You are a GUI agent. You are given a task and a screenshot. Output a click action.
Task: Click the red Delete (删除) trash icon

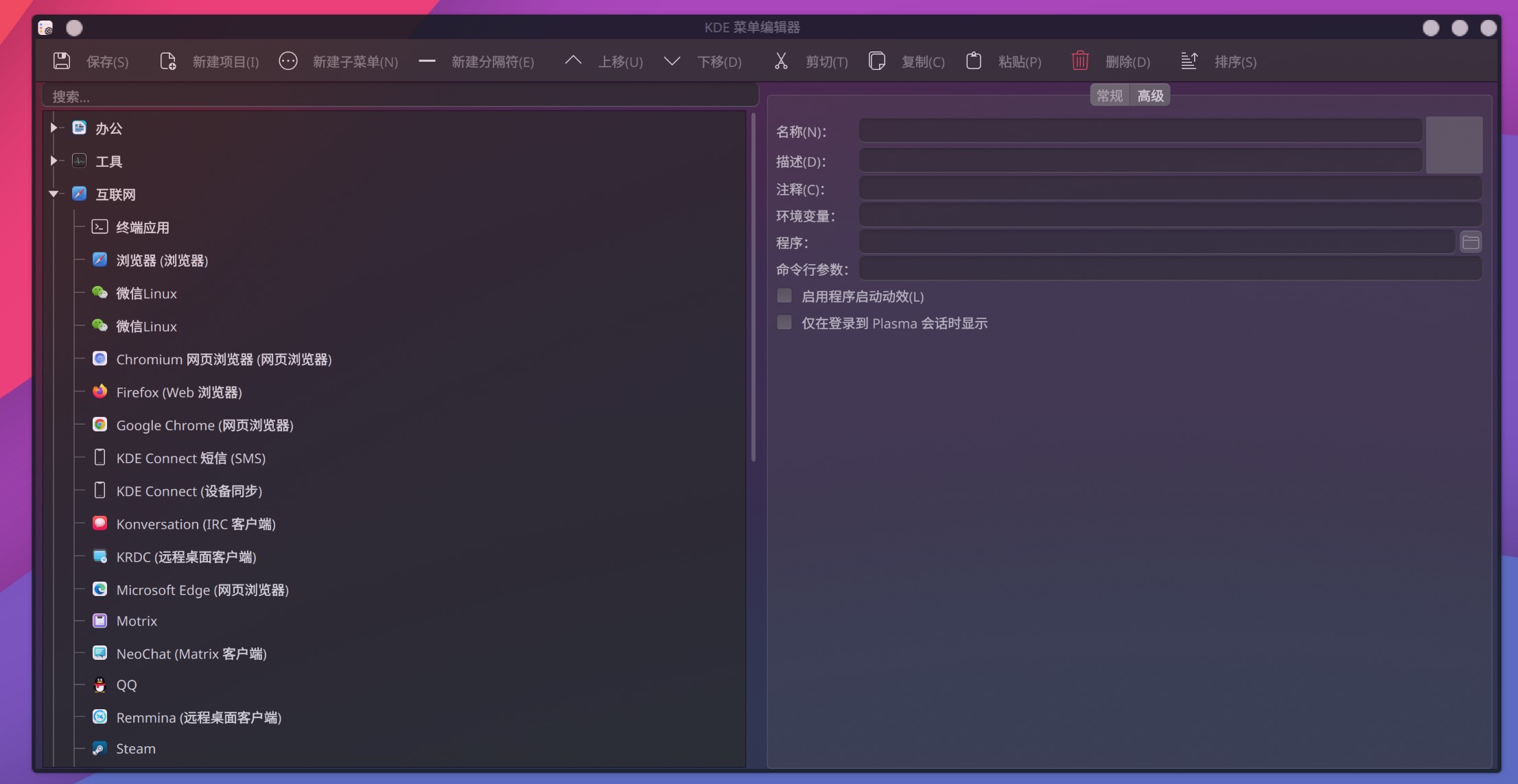point(1080,61)
